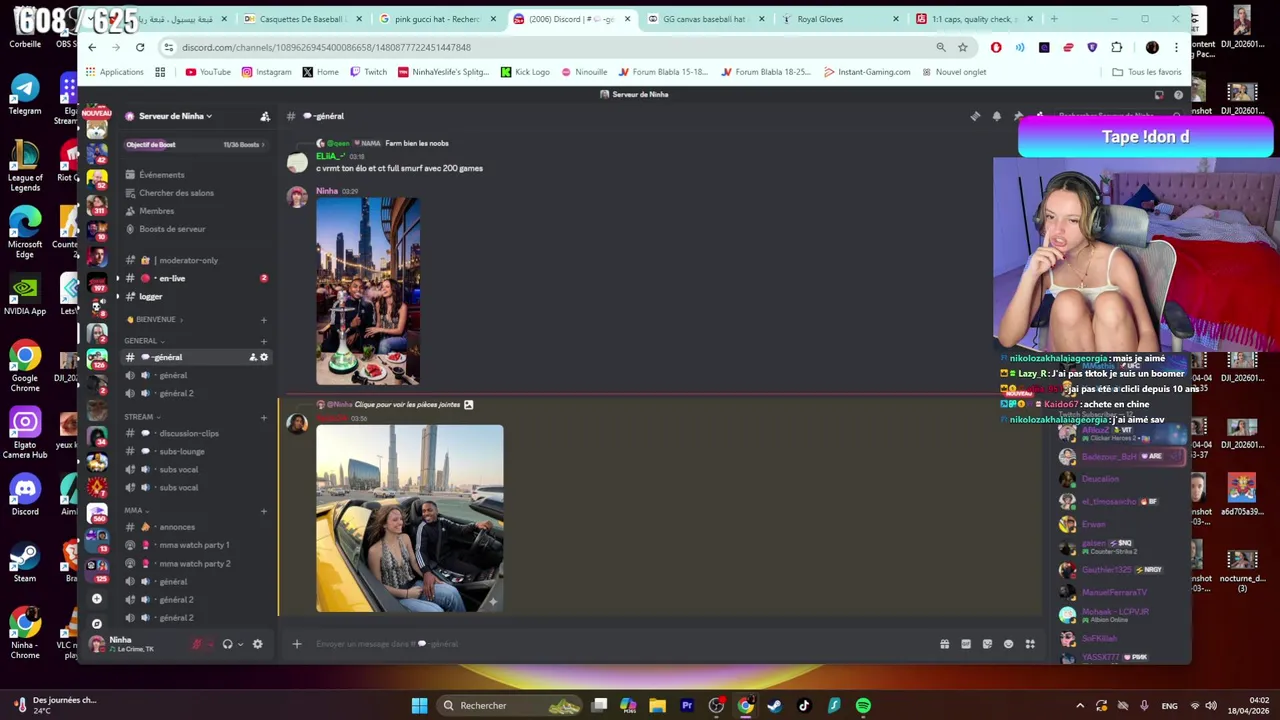
Task: Open Chrome three-dot menu
Action: [1176, 47]
